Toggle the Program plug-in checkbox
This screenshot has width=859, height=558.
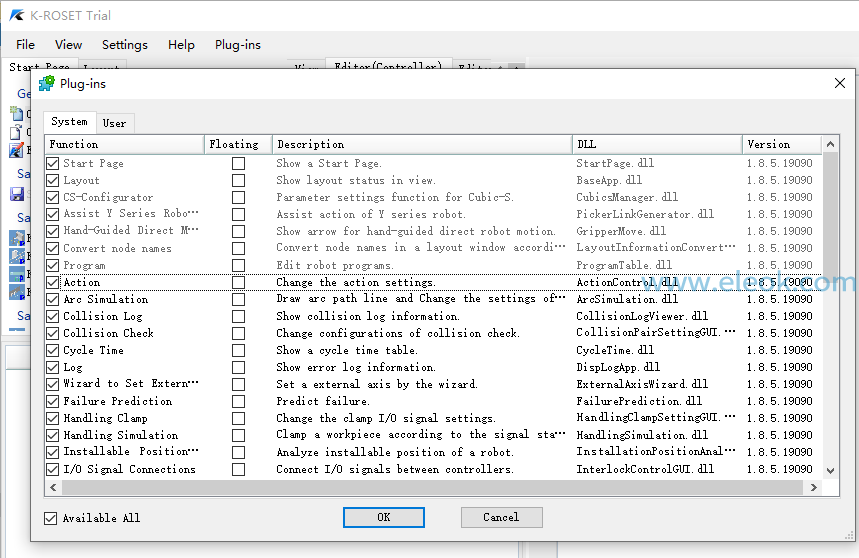(53, 265)
